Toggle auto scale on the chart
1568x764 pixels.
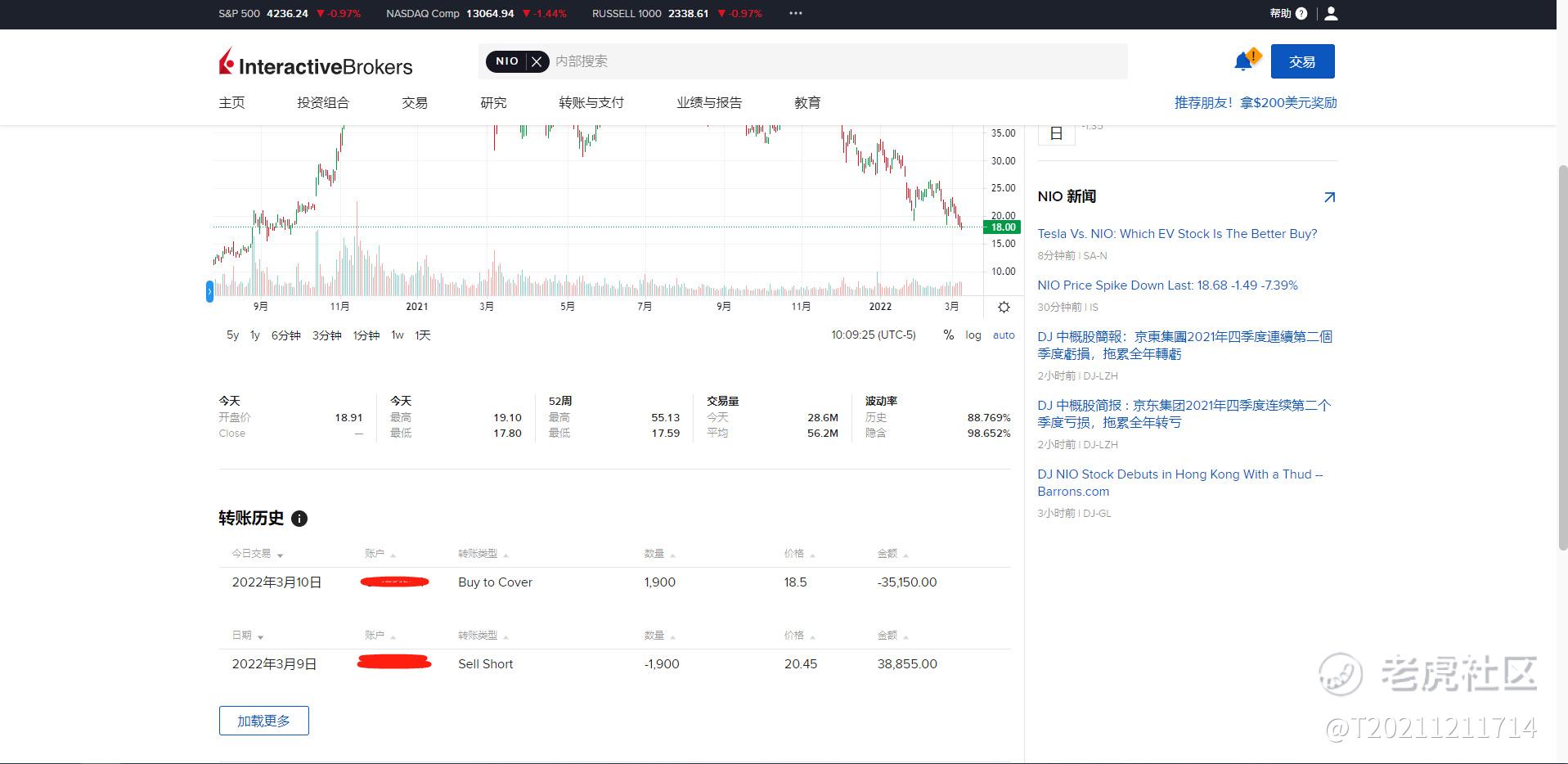pyautogui.click(x=1004, y=335)
